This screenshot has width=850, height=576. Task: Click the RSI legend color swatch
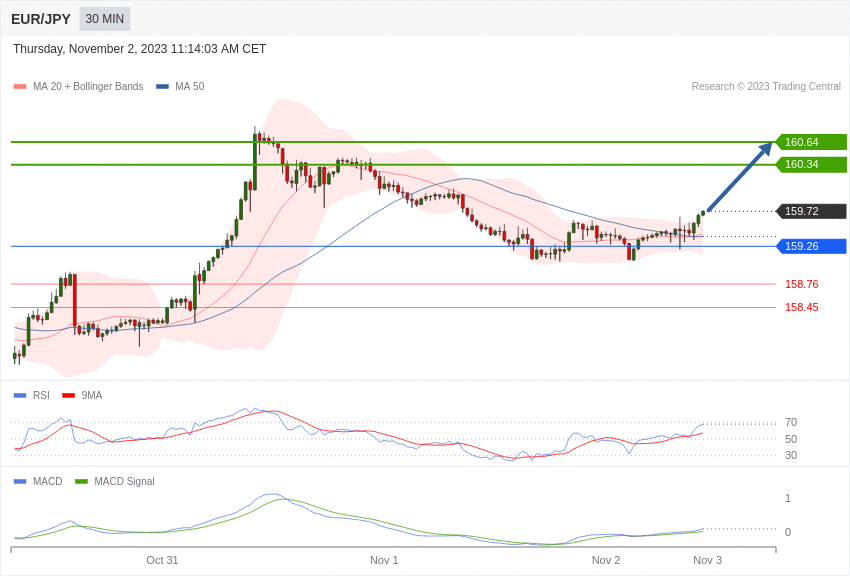coord(20,396)
